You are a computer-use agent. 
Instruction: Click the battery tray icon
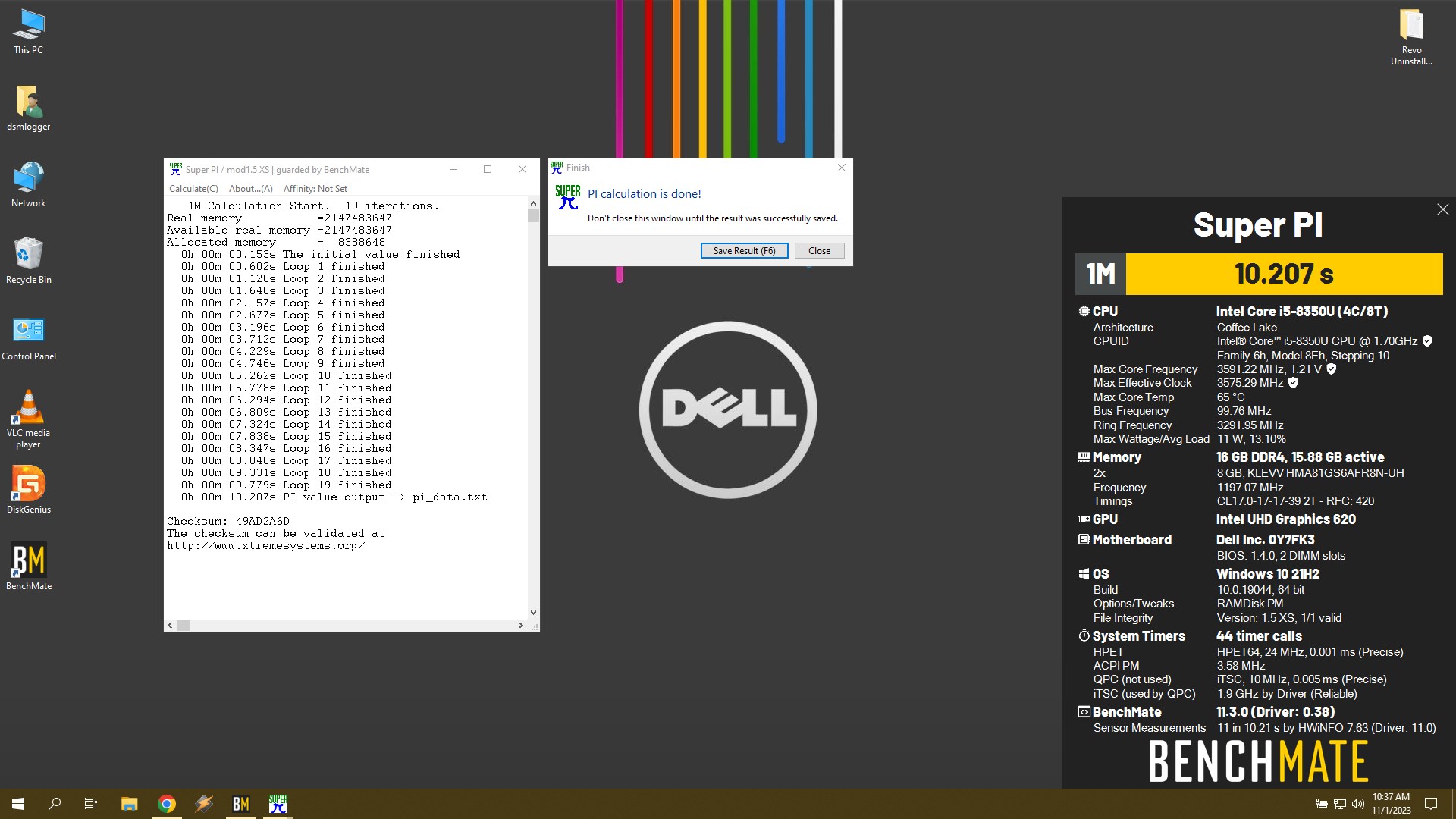[x=1321, y=804]
